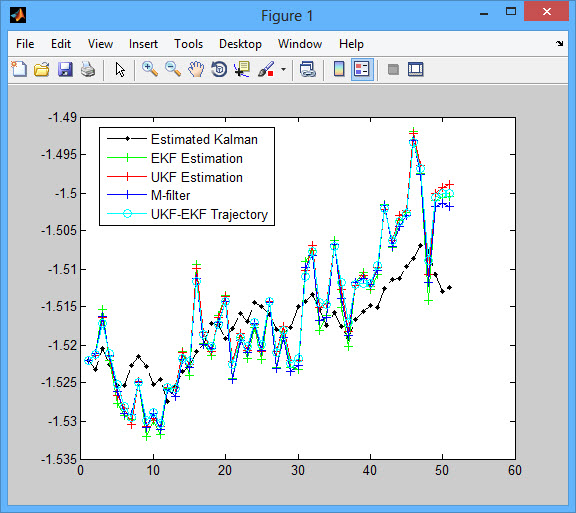The width and height of the screenshot is (576, 513).
Task: Select the Edit Plot arrow tool
Action: [120, 69]
